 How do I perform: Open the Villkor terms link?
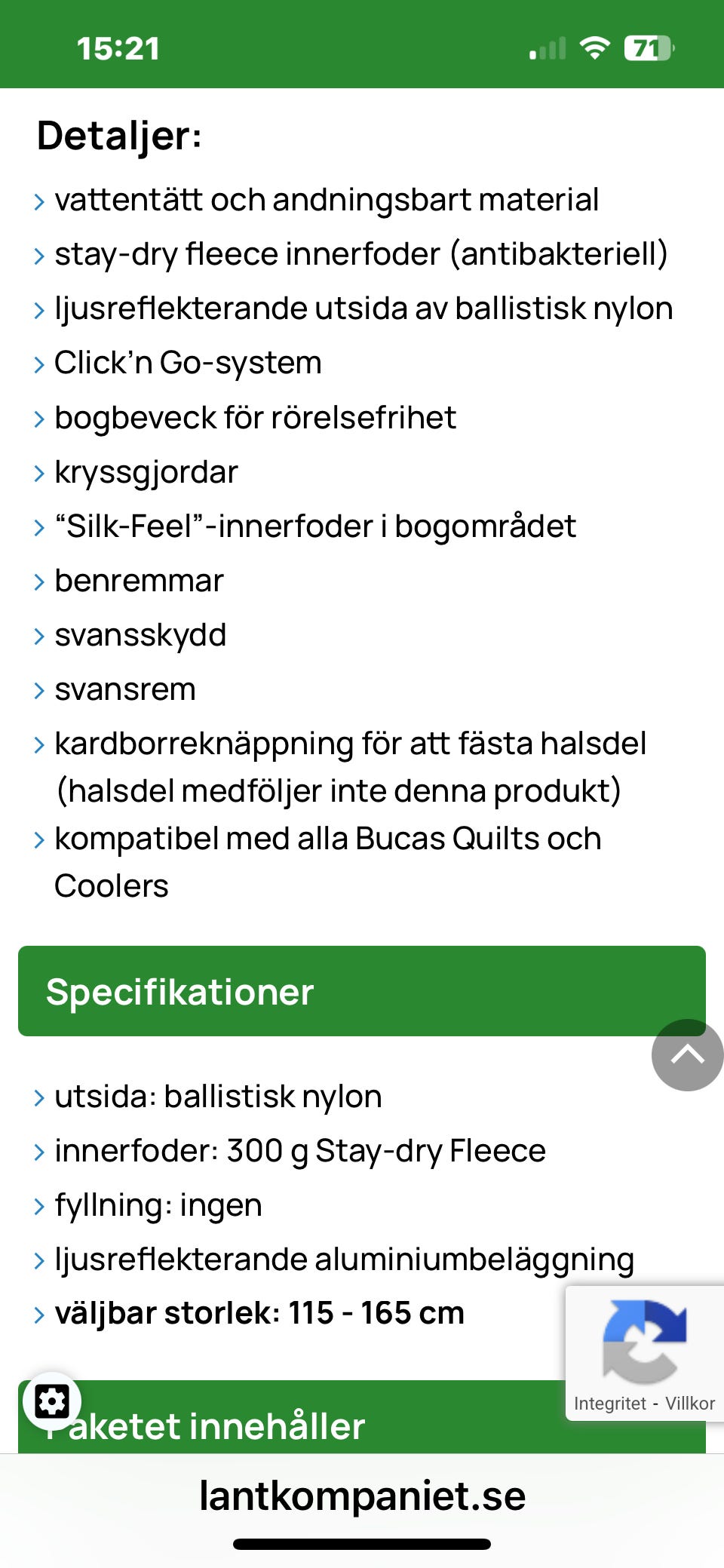pos(689,1404)
